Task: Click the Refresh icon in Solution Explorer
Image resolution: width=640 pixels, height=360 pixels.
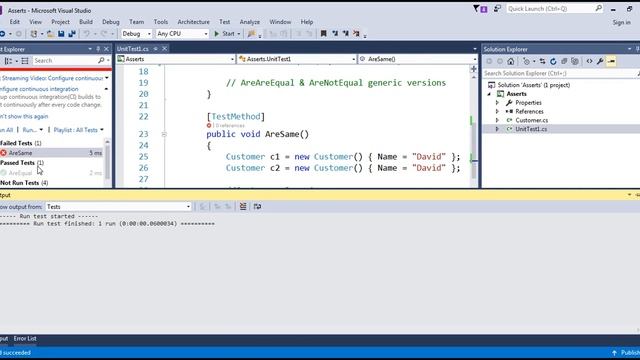Action: click(x=553, y=61)
